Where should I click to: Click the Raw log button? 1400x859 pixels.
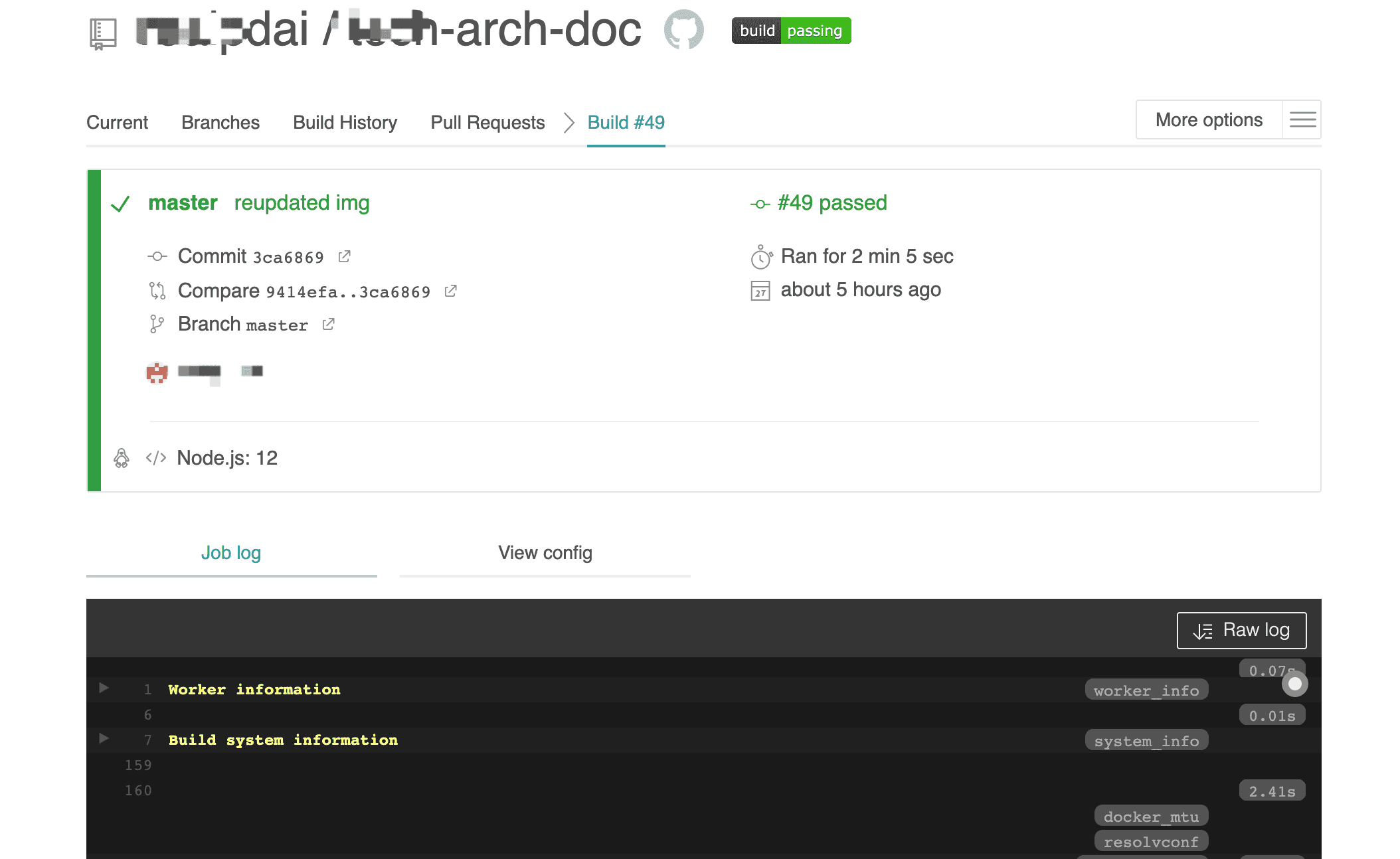point(1241,630)
